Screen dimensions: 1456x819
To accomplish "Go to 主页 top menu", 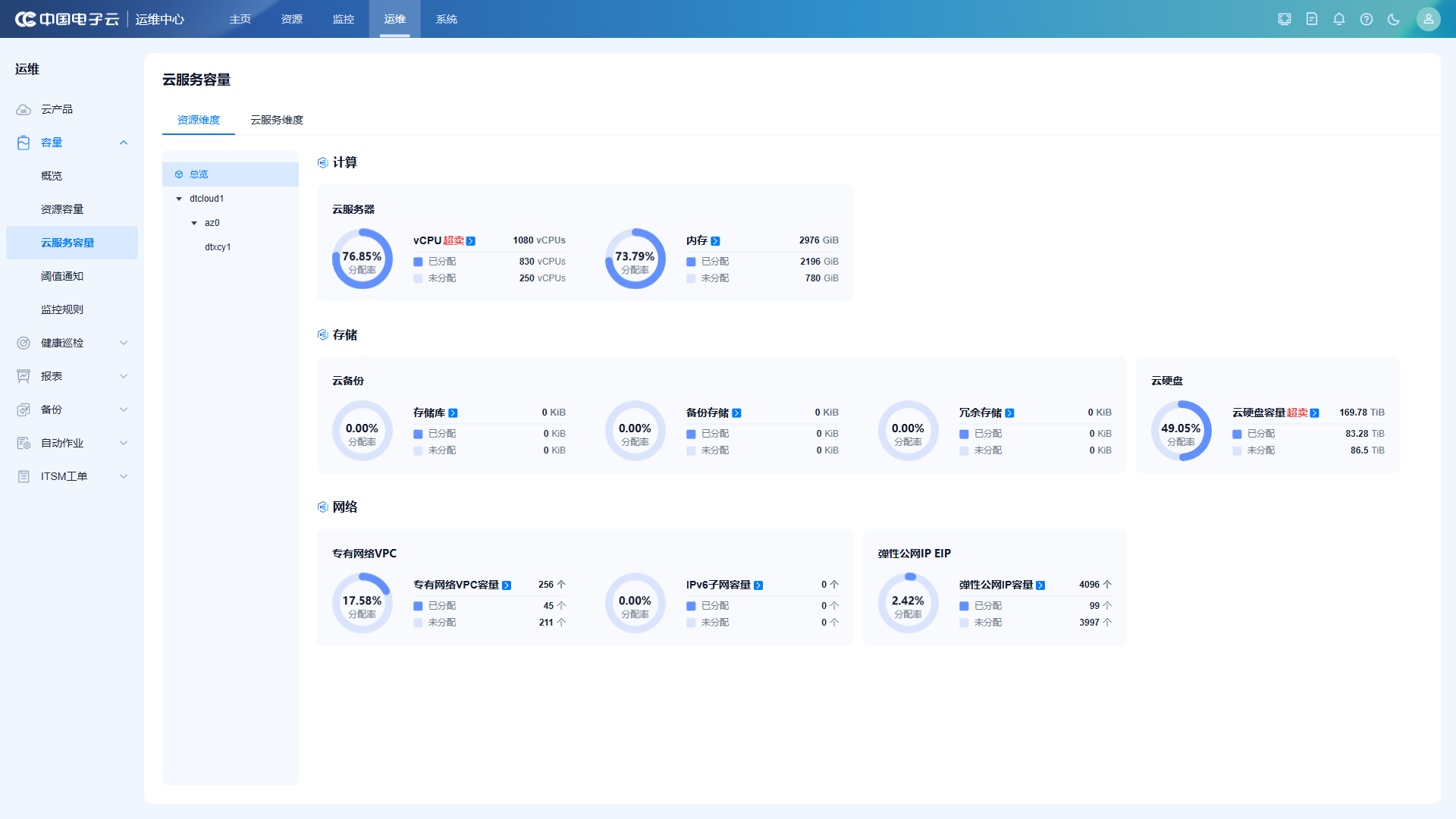I will (x=240, y=19).
